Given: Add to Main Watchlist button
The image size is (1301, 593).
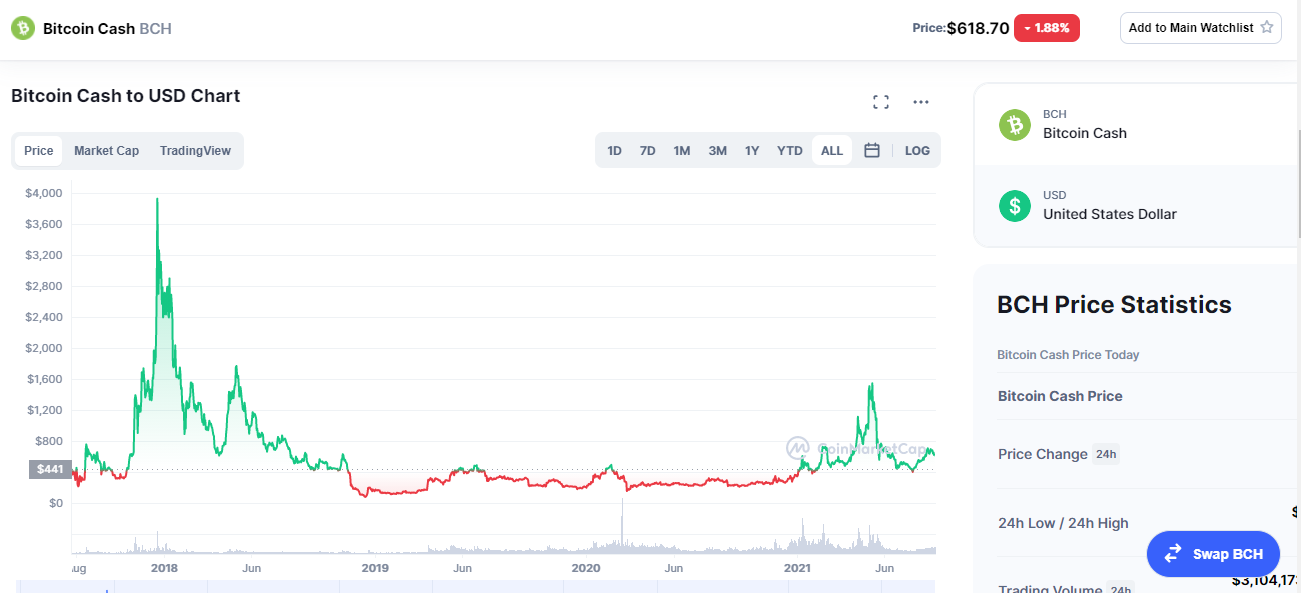Looking at the screenshot, I should click(x=1201, y=28).
